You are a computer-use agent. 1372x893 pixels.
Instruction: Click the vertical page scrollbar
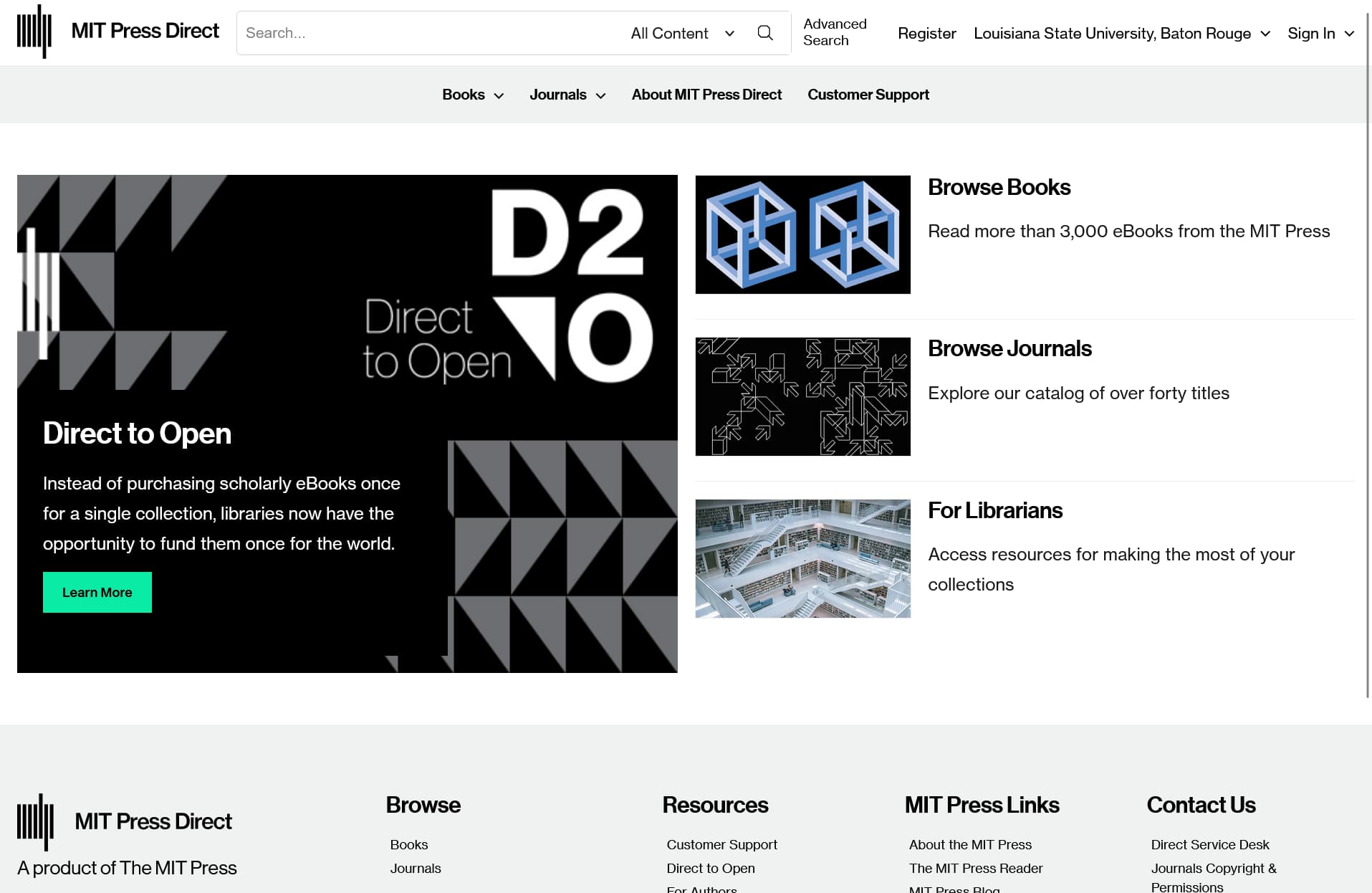click(1368, 358)
